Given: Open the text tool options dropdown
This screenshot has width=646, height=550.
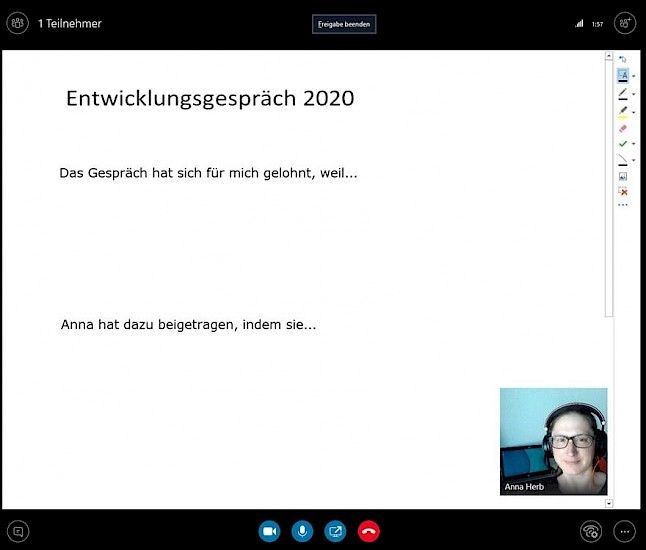Looking at the screenshot, I should [x=634, y=76].
